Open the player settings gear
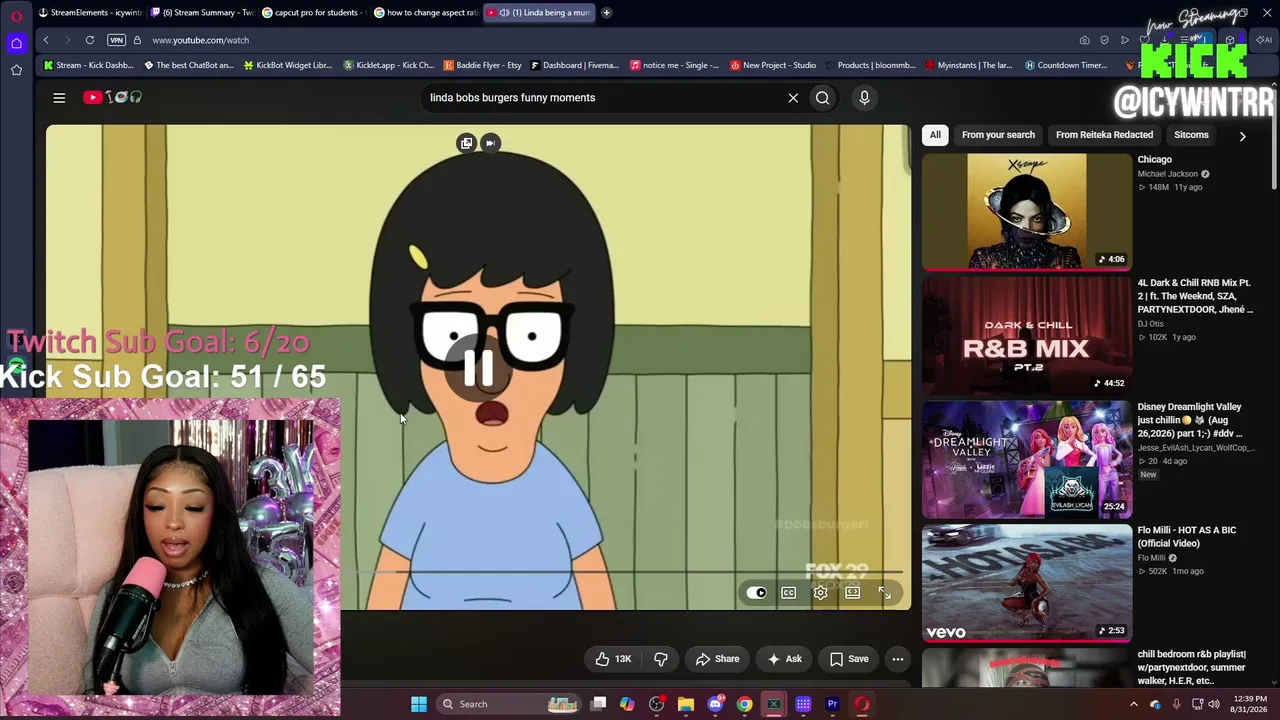Viewport: 1280px width, 720px height. coord(820,593)
